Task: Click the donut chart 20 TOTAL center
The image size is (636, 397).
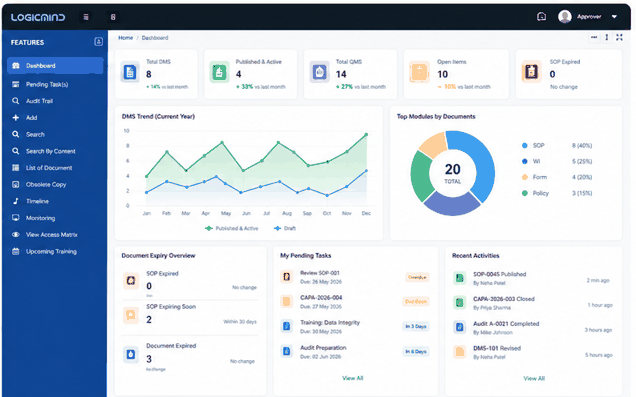Action: click(x=453, y=173)
